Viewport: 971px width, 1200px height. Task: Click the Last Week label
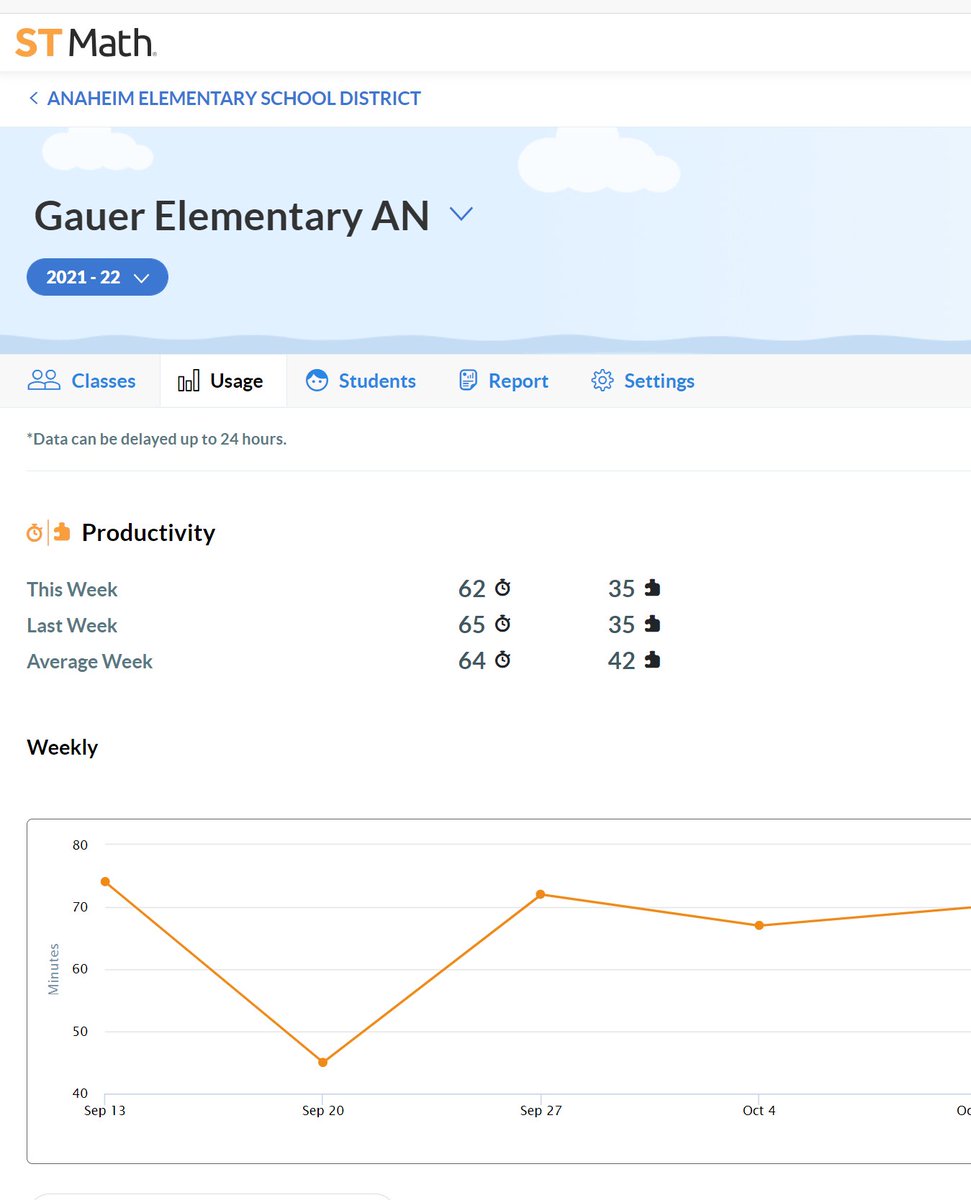72,625
